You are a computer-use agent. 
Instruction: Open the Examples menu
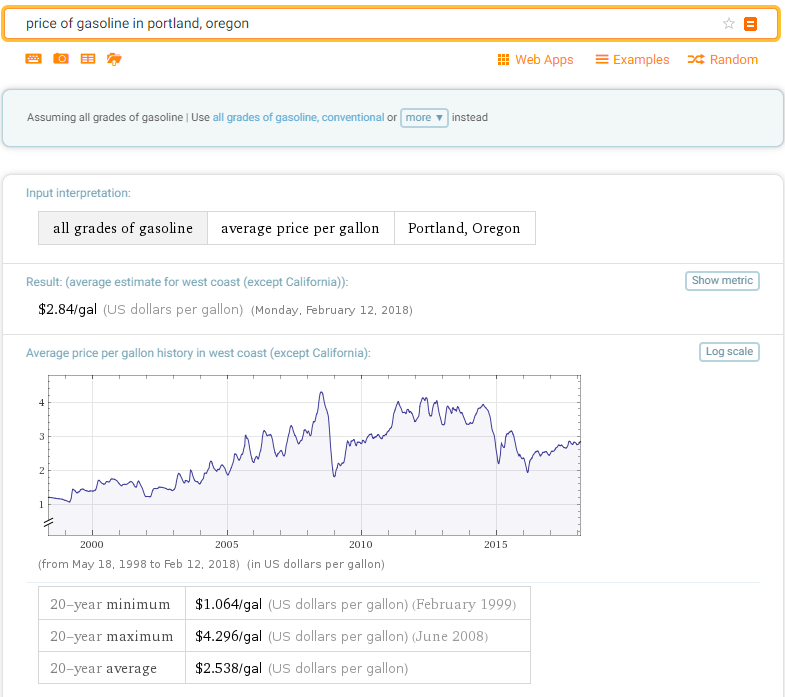(632, 60)
